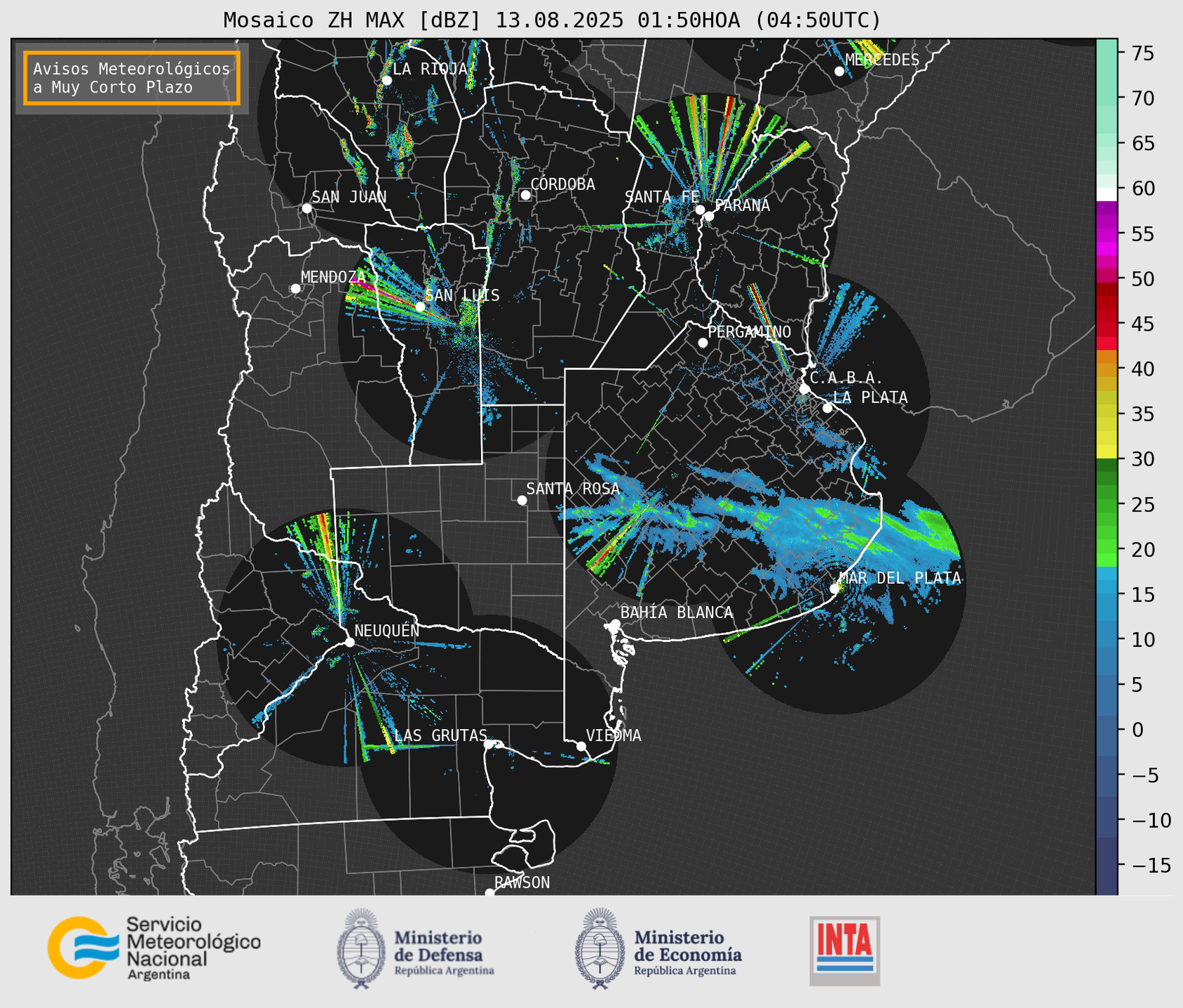Click the SAN JUAN city marker dot
Screen dimensions: 1183x1008
coord(306,208)
